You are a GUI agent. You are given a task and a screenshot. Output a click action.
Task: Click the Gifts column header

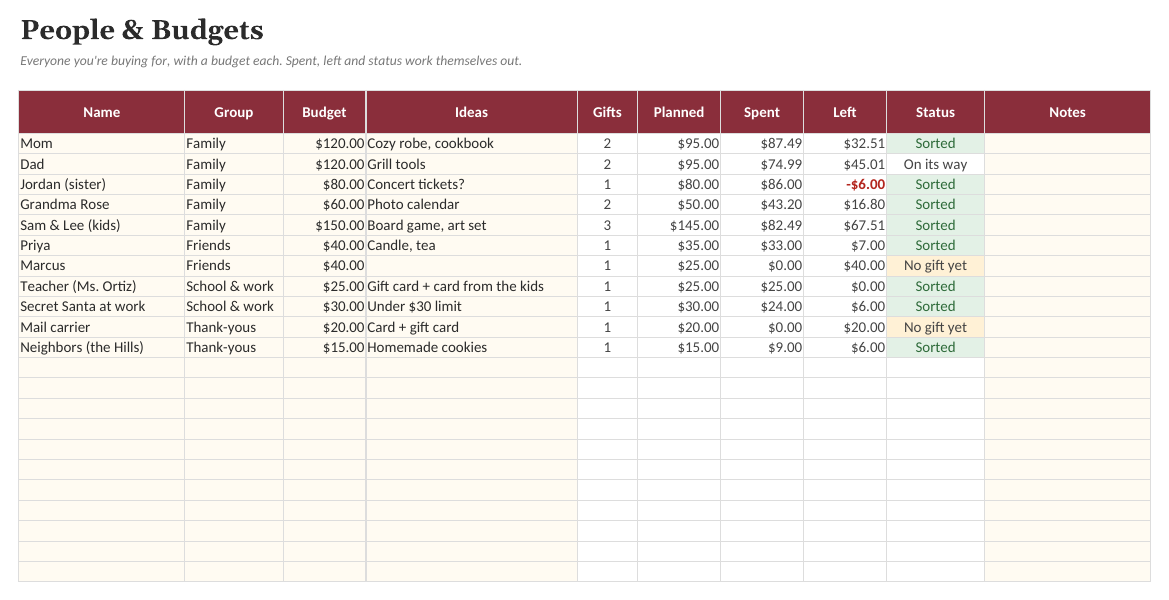pos(607,112)
